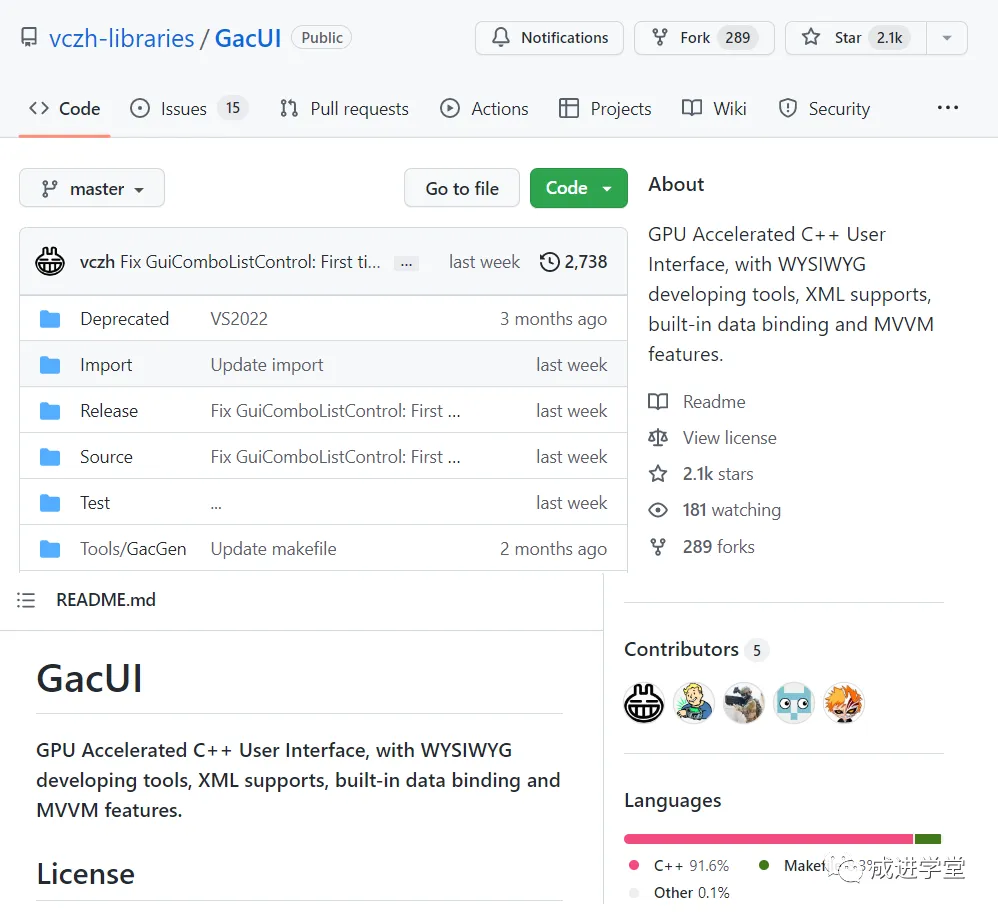This screenshot has width=998, height=912.
Task: Open the vczh-libraries owner link
Action: pos(122,39)
